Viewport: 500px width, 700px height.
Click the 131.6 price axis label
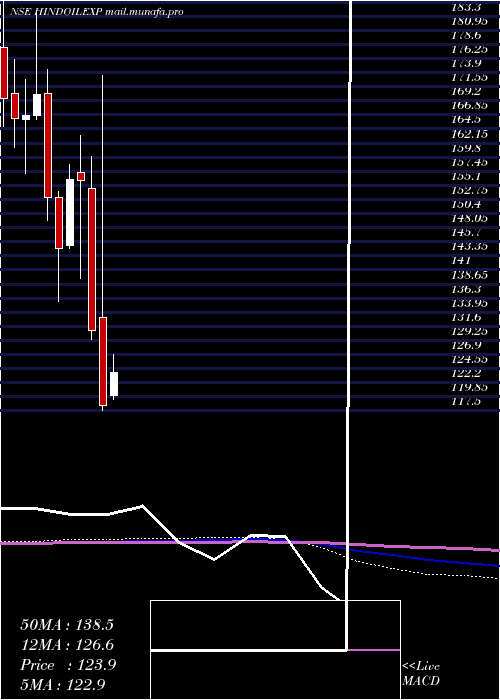466,317
